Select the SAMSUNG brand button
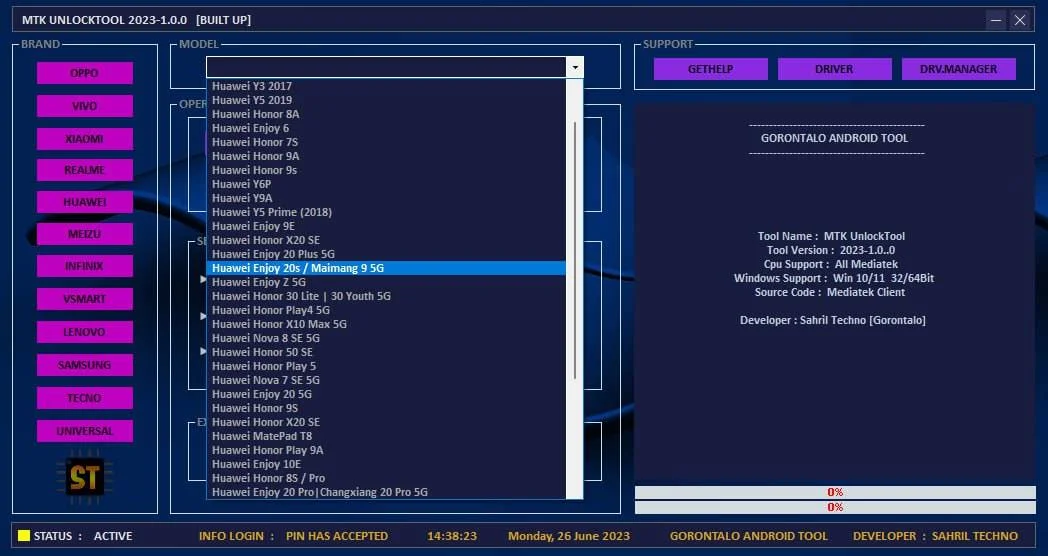 85,365
